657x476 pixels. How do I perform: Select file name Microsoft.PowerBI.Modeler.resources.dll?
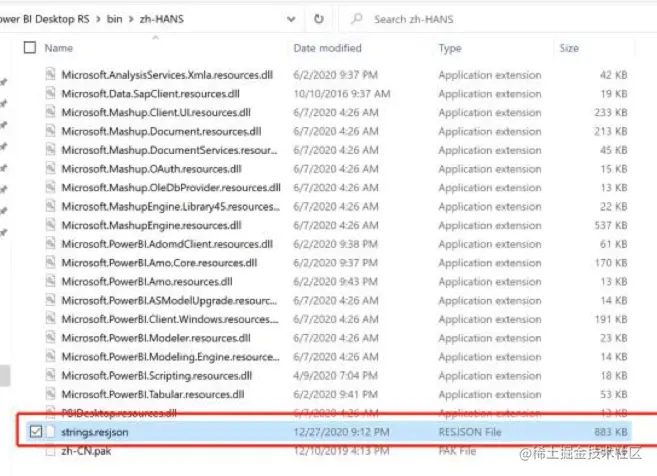coord(156,338)
